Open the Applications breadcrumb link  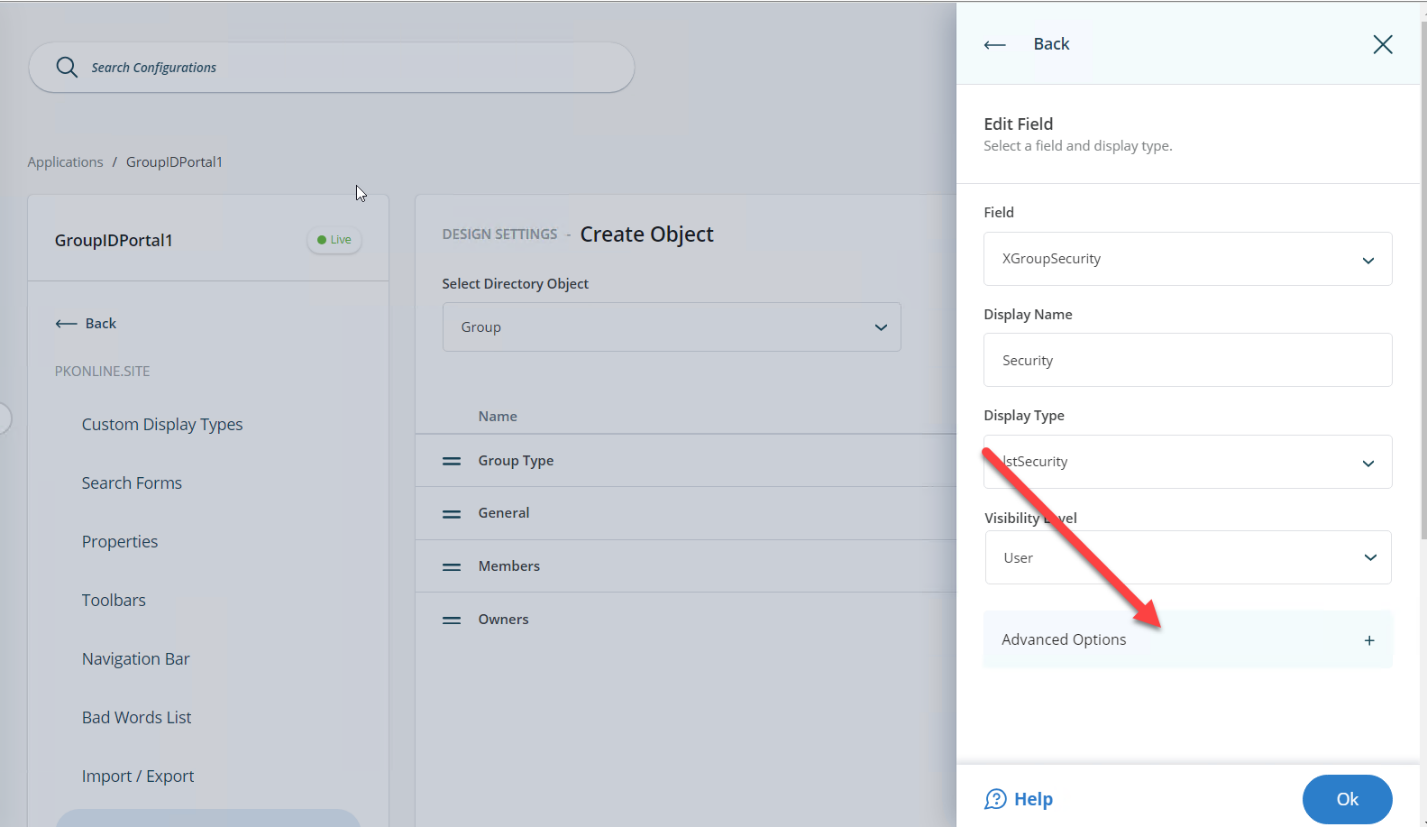[x=64, y=161]
